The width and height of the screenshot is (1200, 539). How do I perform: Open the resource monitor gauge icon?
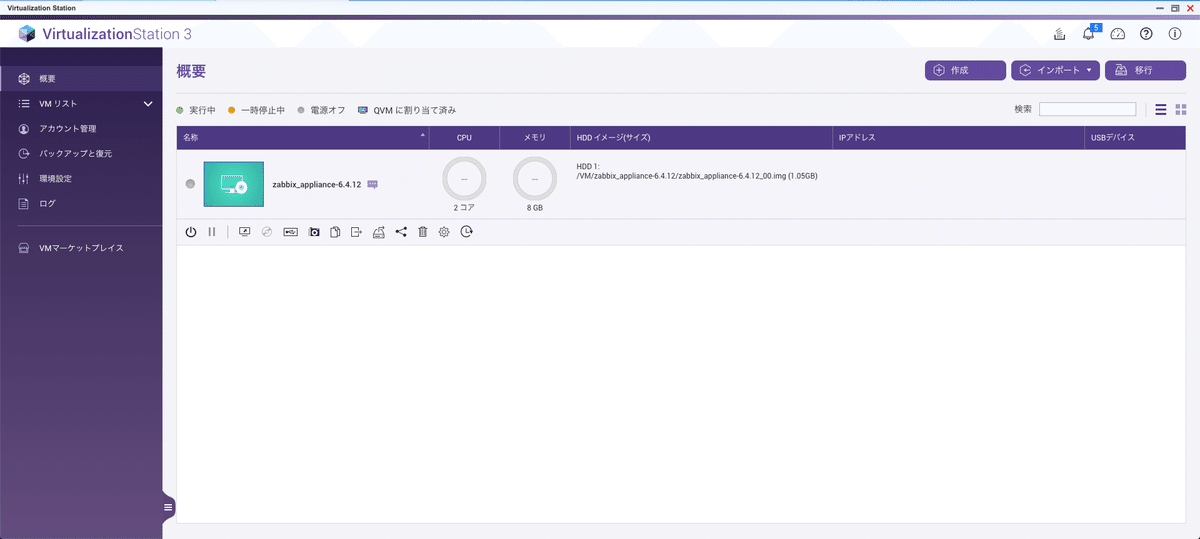pyautogui.click(x=1118, y=34)
